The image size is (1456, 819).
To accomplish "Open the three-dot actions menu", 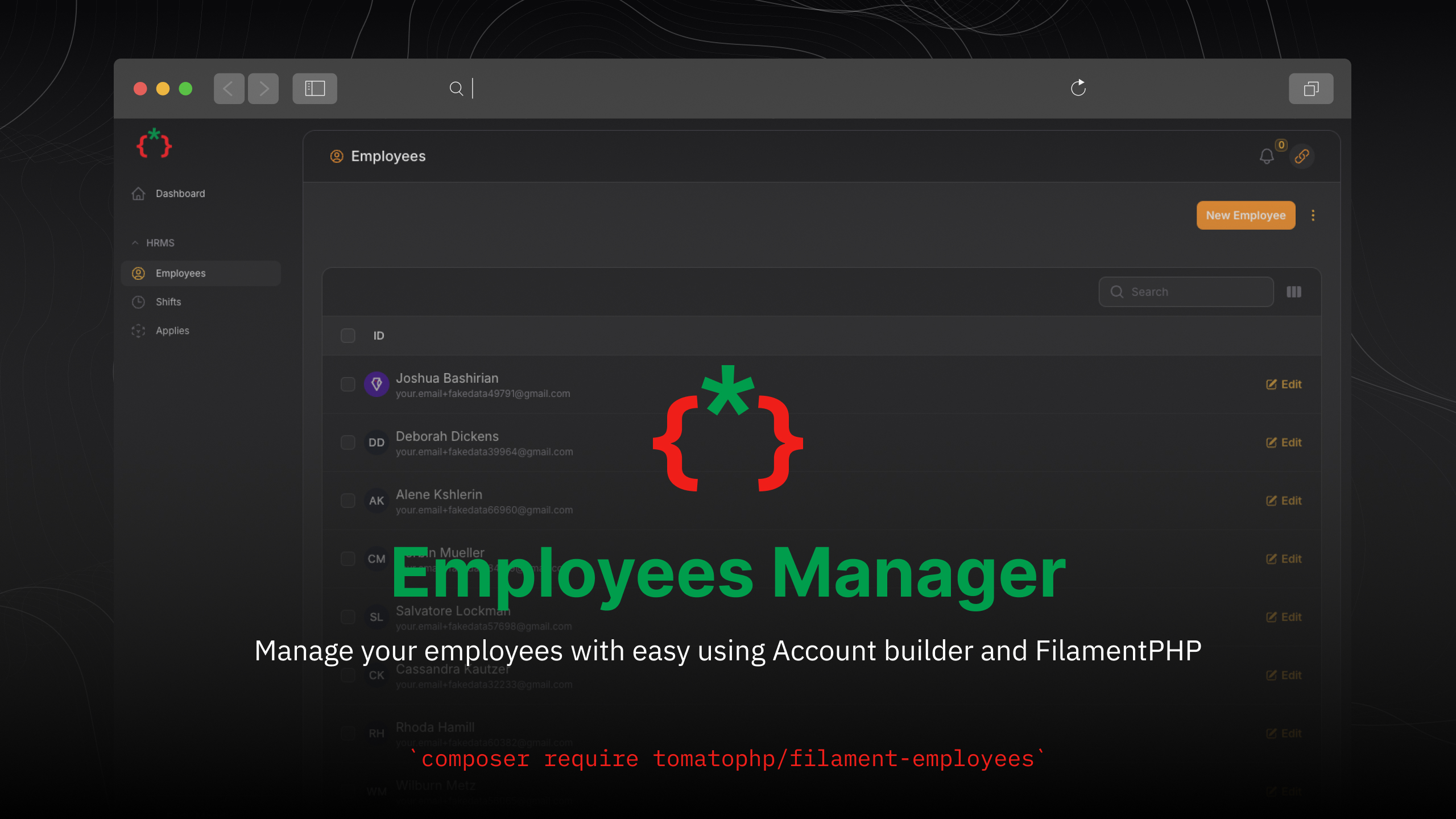I will coord(1313,216).
